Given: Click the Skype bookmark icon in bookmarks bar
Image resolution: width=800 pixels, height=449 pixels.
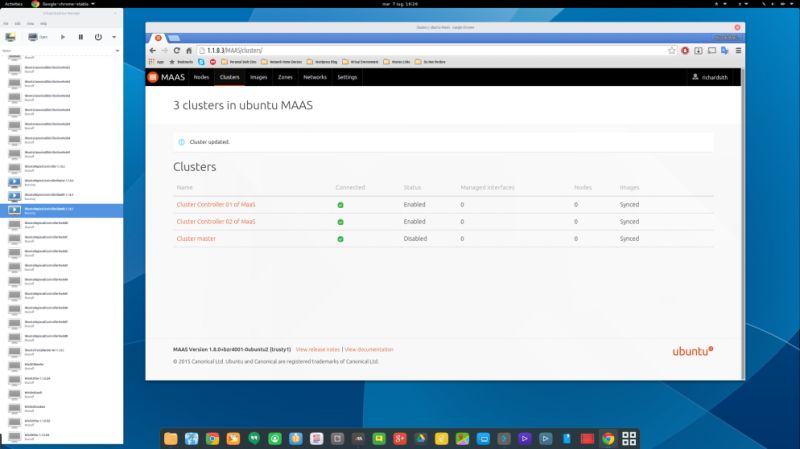Looking at the screenshot, I should tap(201, 62).
